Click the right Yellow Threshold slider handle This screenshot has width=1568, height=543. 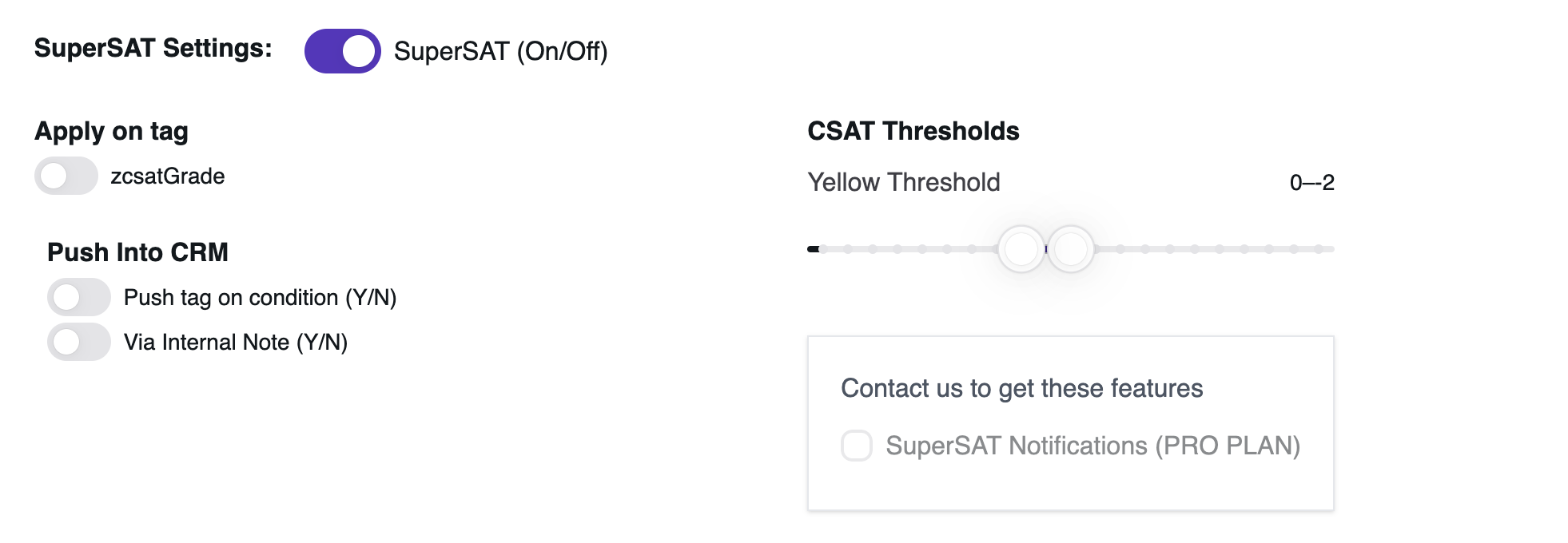click(1070, 249)
